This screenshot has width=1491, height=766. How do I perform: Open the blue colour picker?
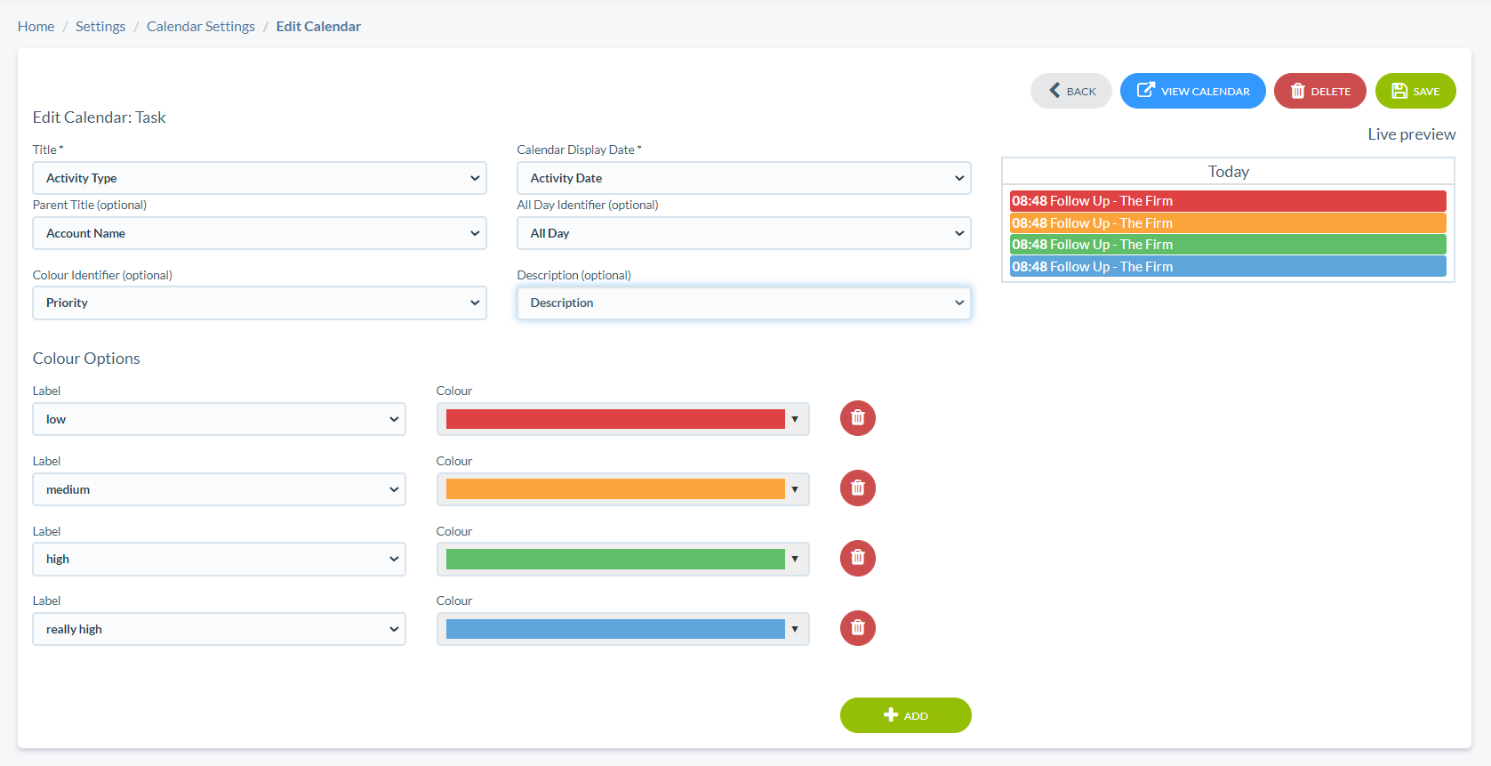coord(623,629)
